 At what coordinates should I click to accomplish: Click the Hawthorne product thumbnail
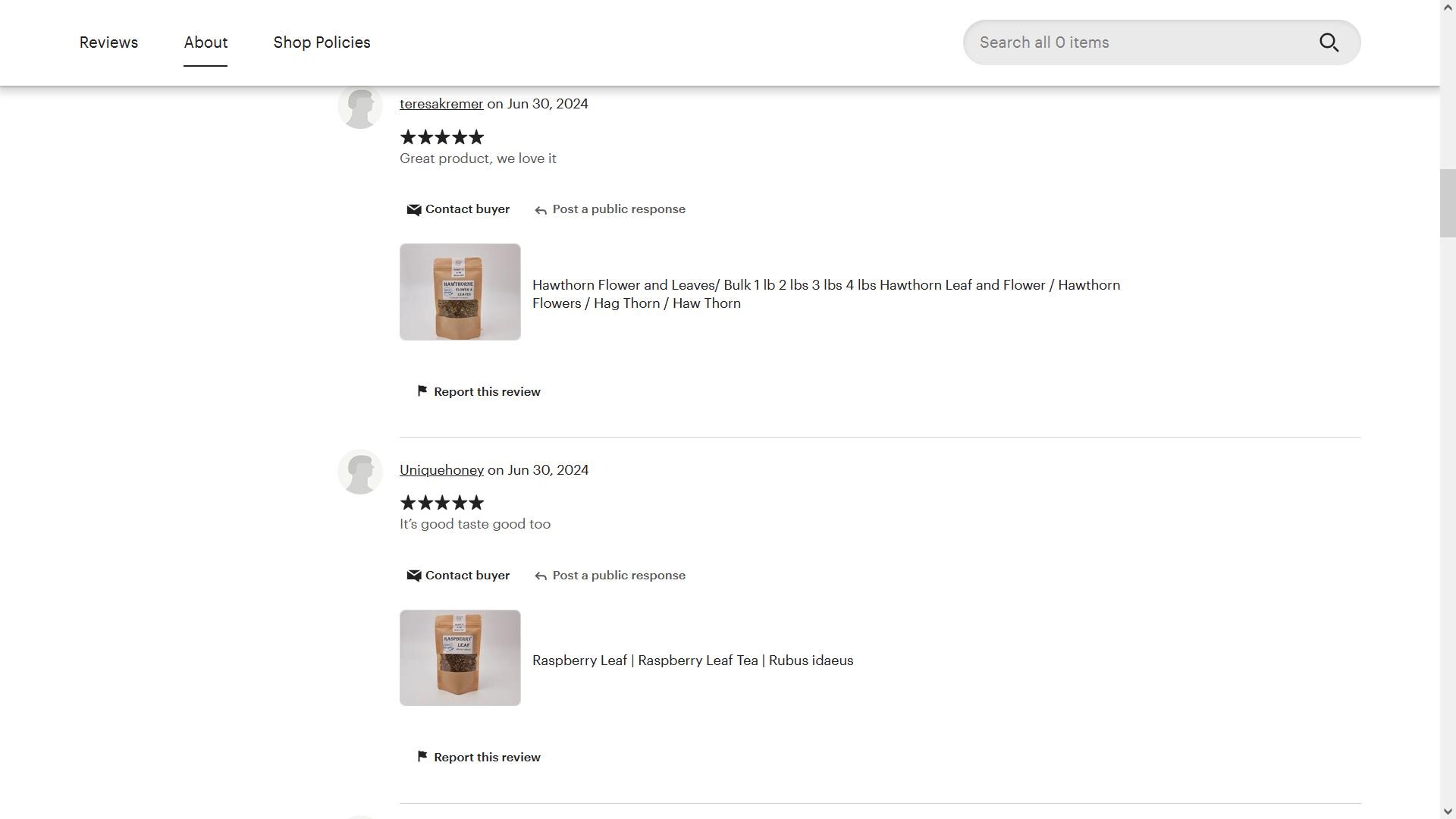pos(460,292)
